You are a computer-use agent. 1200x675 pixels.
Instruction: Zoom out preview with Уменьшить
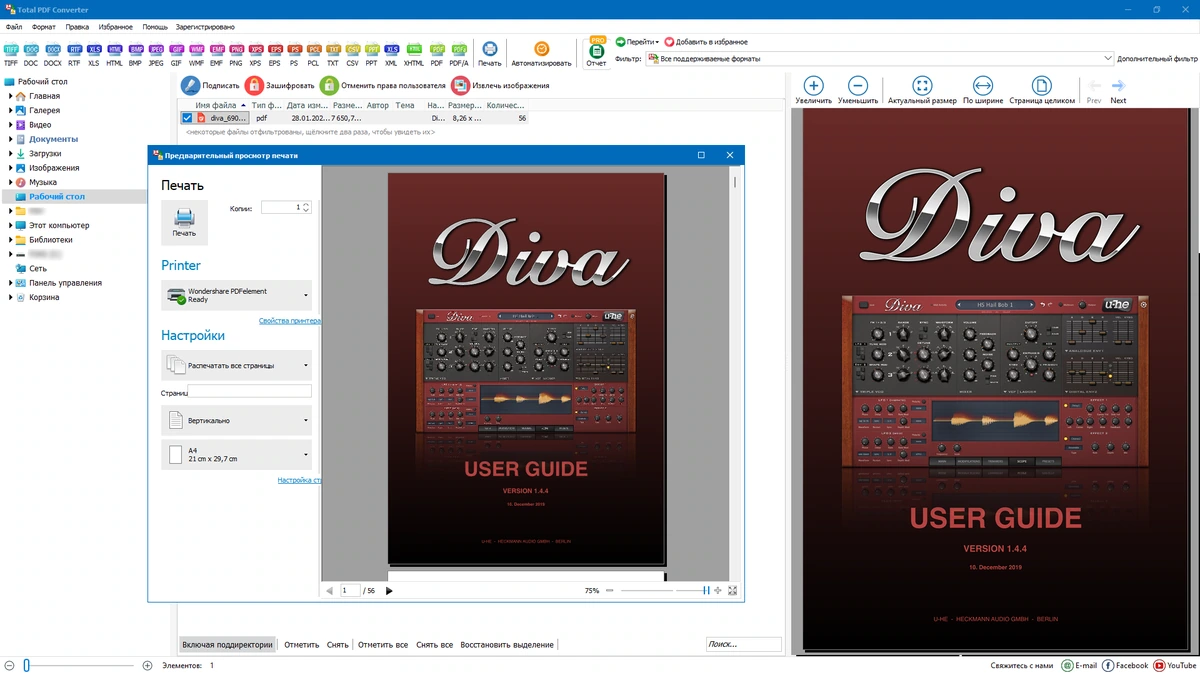pyautogui.click(x=857, y=90)
